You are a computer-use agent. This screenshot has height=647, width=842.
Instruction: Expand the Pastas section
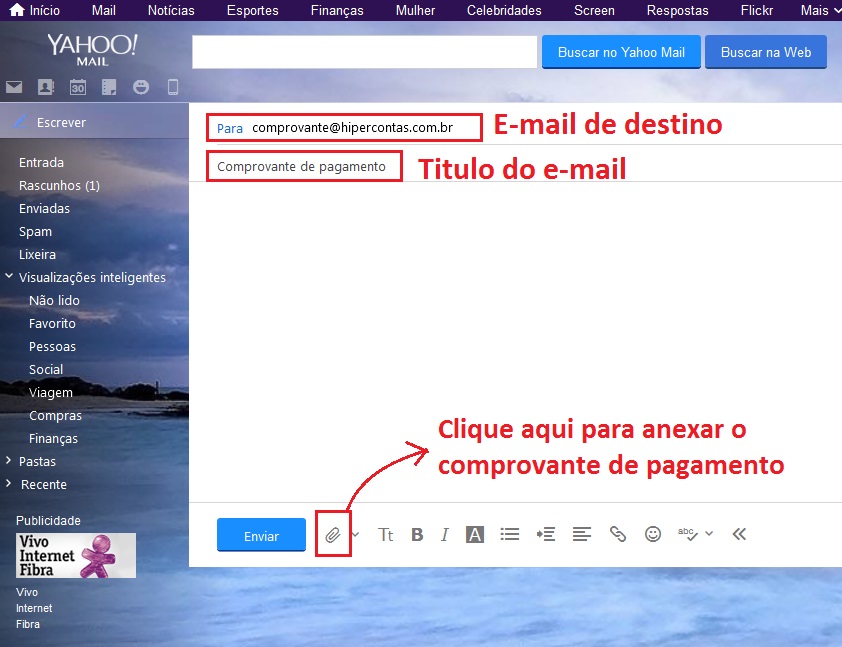coord(9,461)
